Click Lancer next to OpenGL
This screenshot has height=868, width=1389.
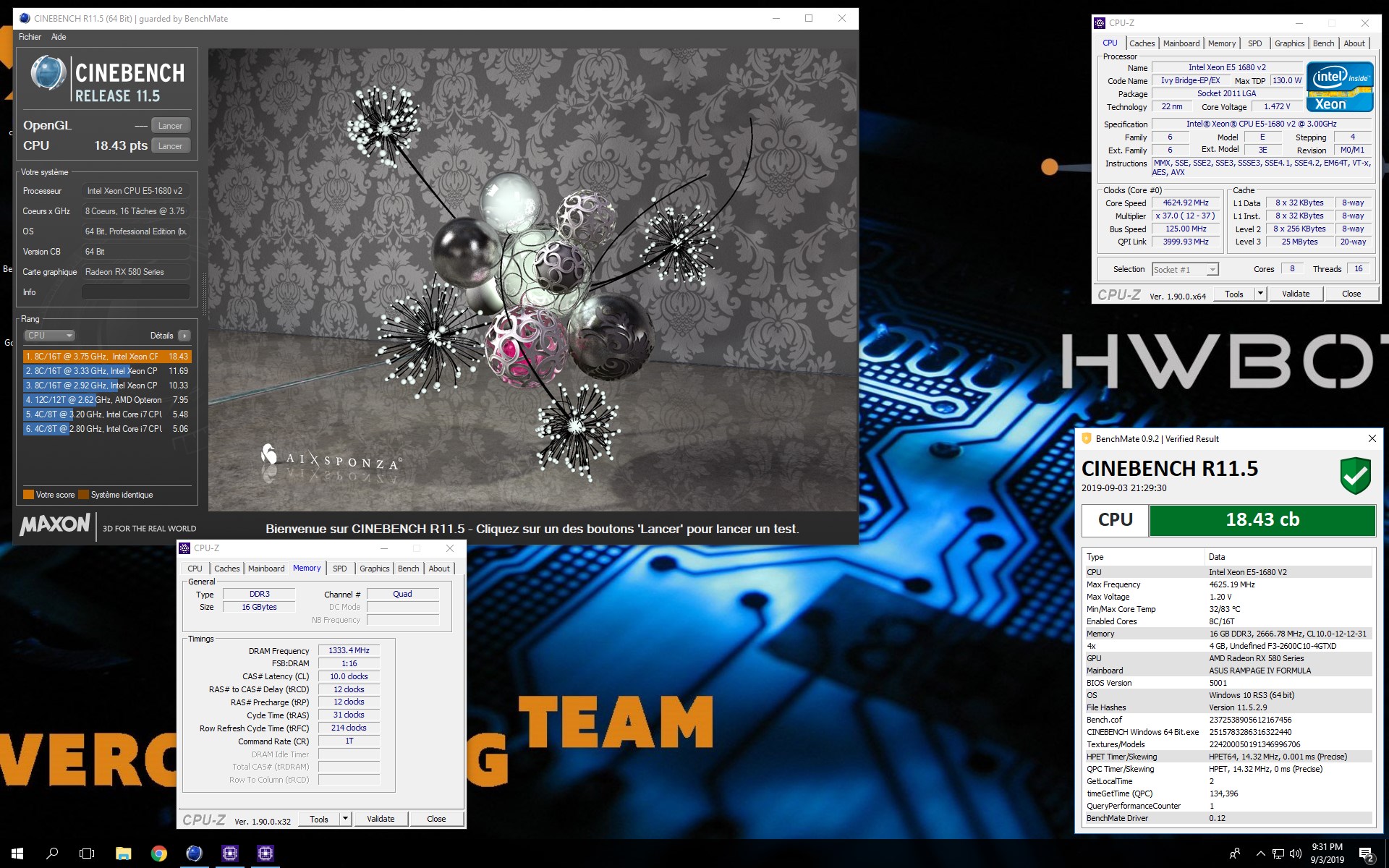point(171,126)
